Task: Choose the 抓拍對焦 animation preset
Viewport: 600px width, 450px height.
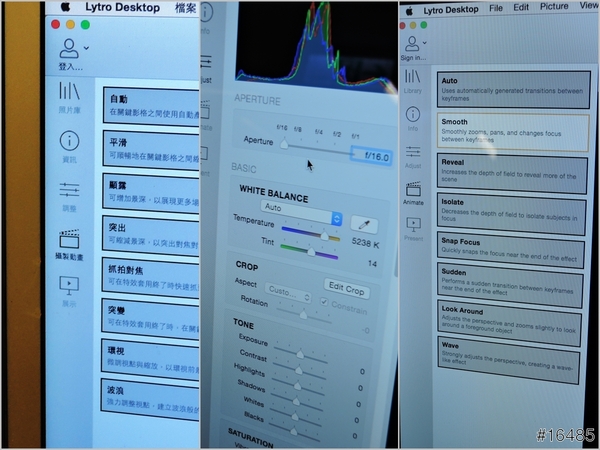Action: 150,277
